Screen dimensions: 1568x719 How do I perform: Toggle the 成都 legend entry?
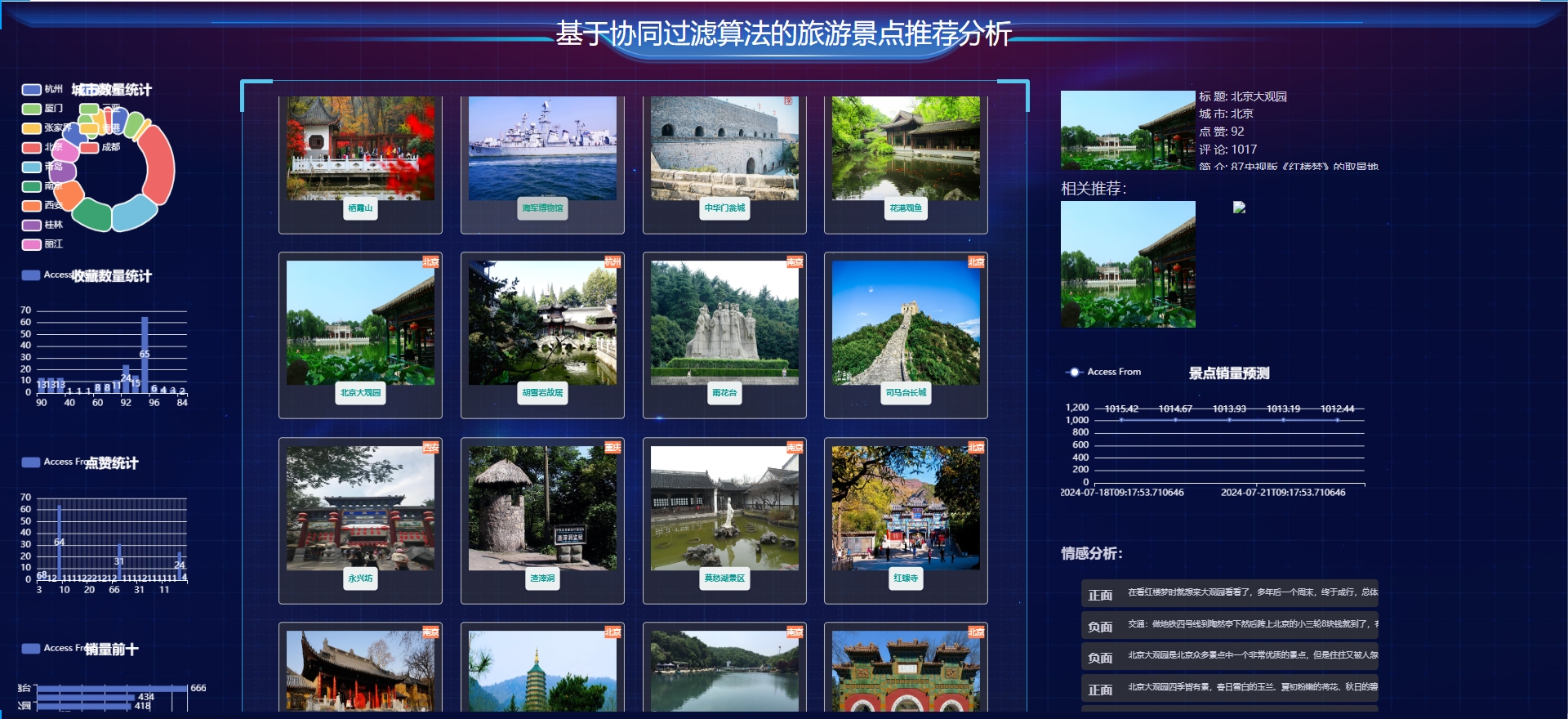[x=100, y=147]
